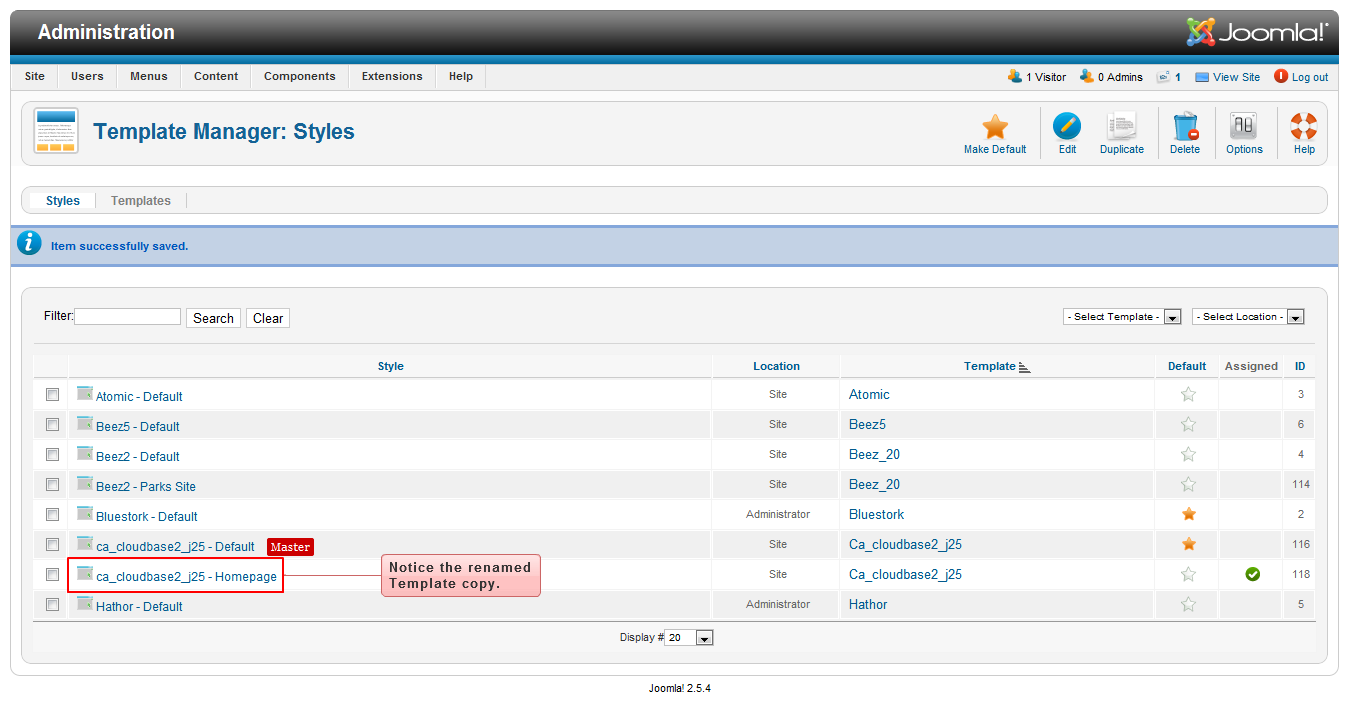Check the ca_cloudbase2_j25 - Default row checkbox
Viewport: 1349px width, 707px height.
[52, 544]
